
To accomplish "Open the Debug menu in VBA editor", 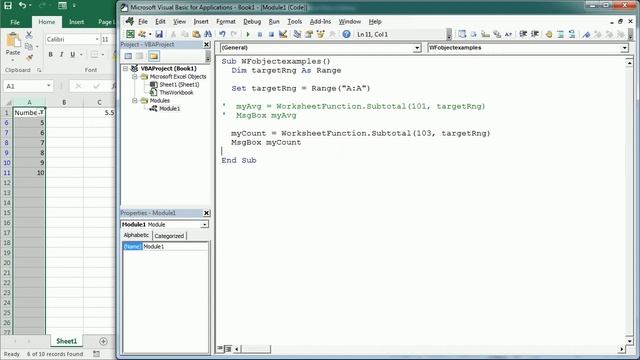I will (252, 22).
